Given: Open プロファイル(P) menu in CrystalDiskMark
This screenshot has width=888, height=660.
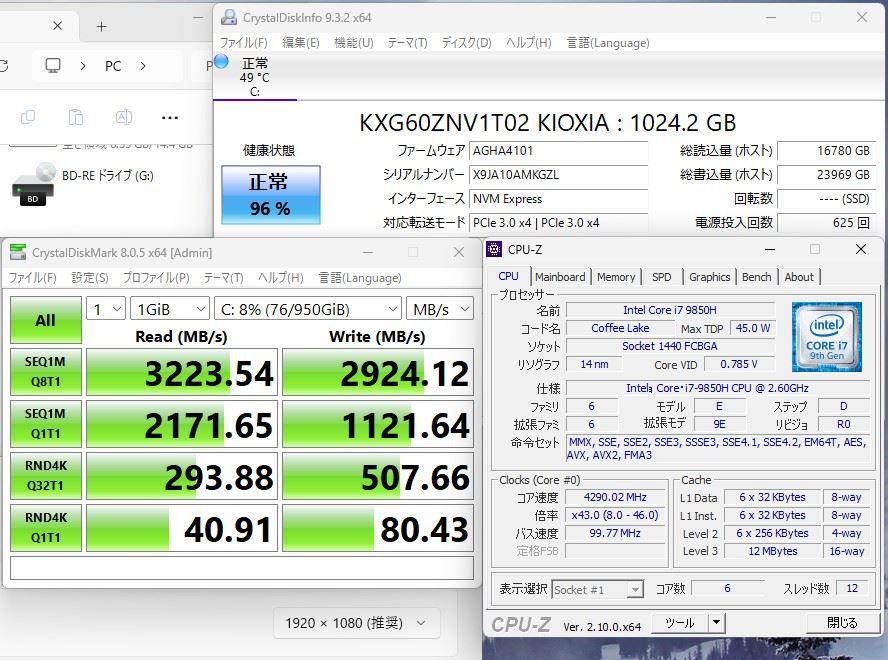Looking at the screenshot, I should 156,278.
